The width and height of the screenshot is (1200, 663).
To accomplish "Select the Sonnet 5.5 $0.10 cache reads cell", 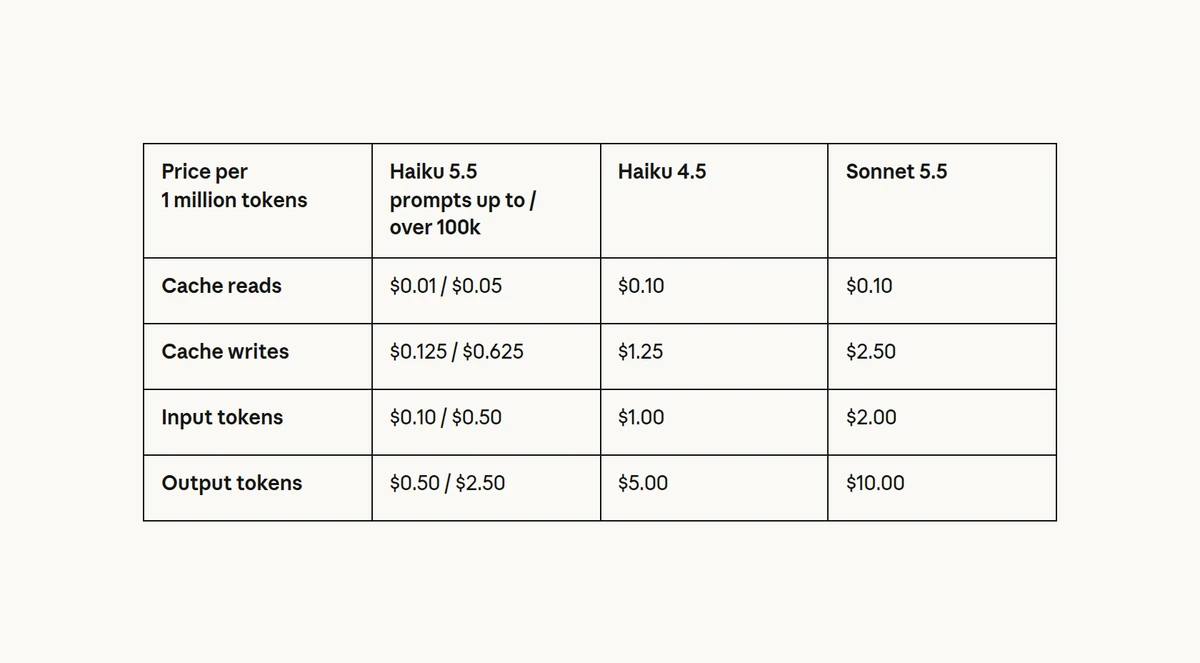I will click(942, 291).
